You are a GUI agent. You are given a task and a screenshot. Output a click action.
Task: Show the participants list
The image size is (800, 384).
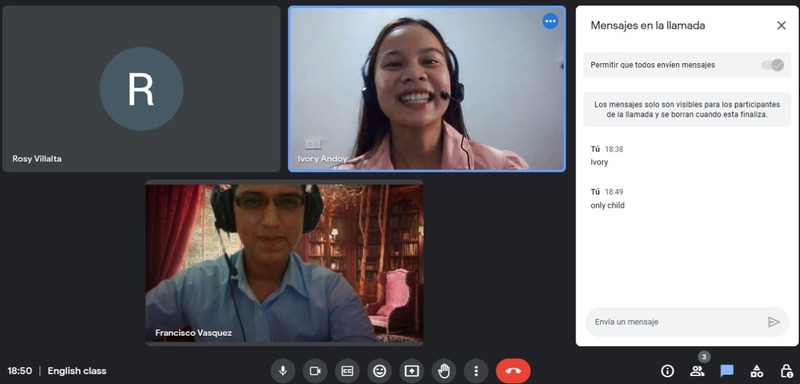[697, 371]
